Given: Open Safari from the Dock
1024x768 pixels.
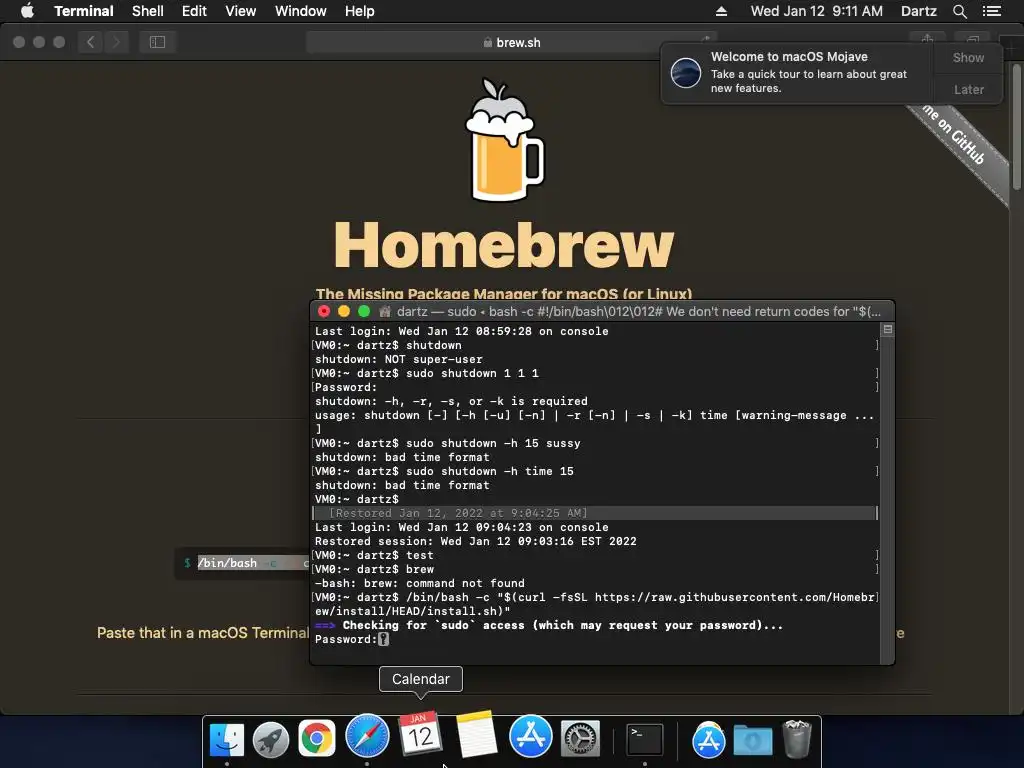Looking at the screenshot, I should (367, 736).
